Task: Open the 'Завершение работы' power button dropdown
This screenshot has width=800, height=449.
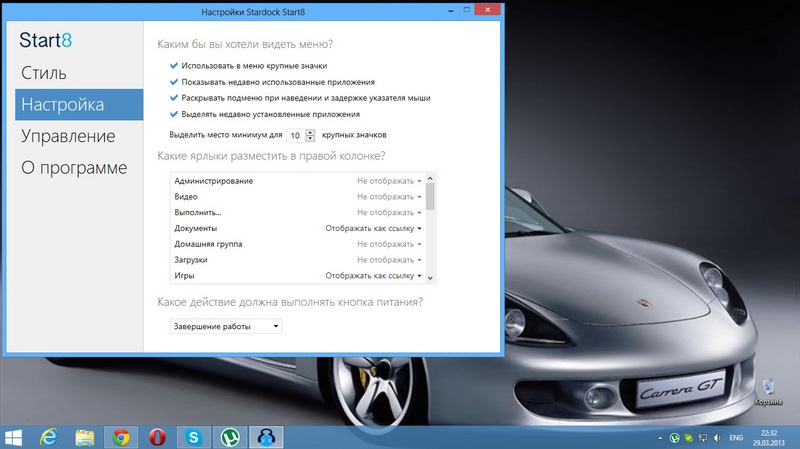Action: [225, 326]
